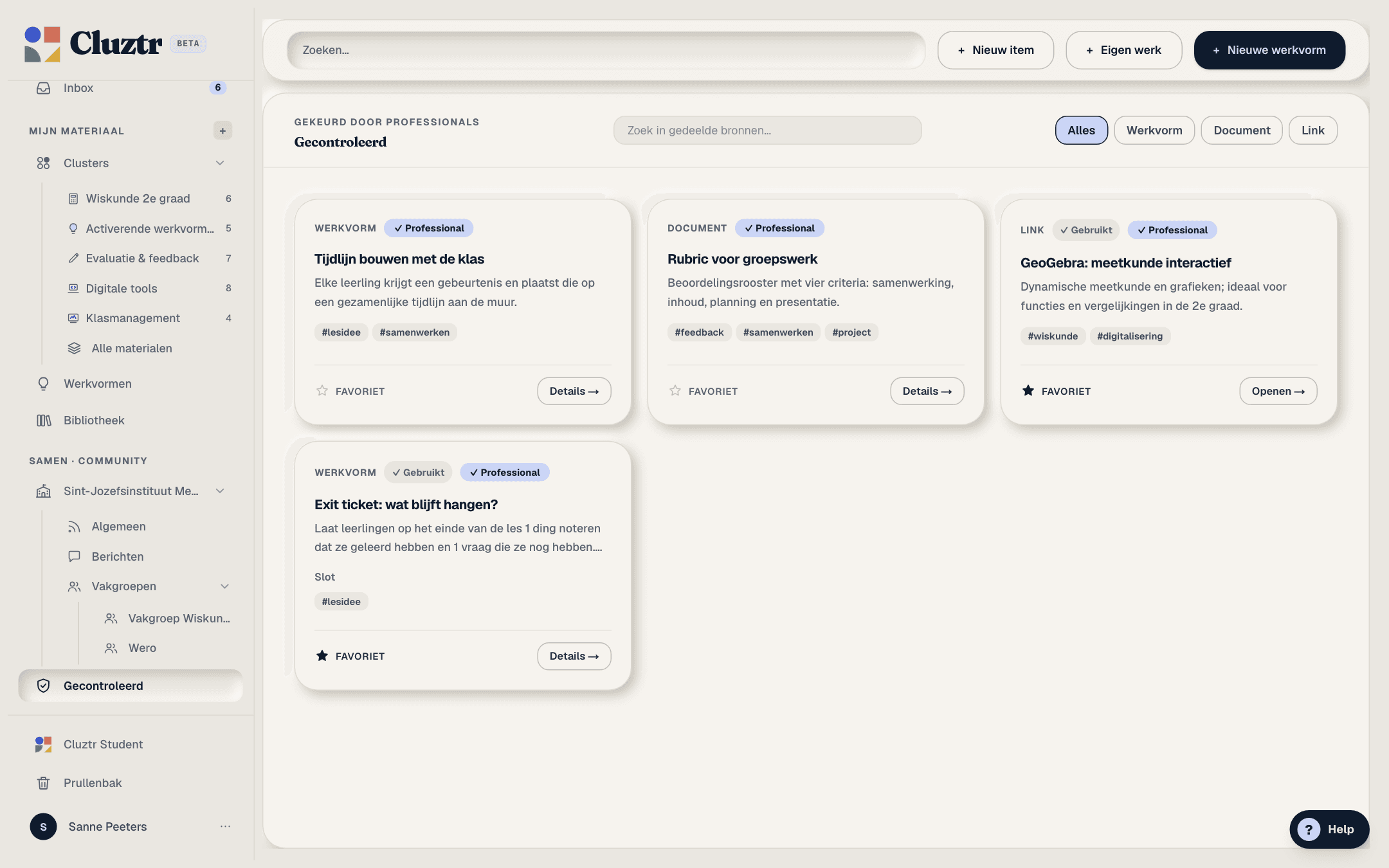Open the three-dots menu next to Sanne Peeters
Image resolution: width=1389 pixels, height=868 pixels.
tap(225, 827)
